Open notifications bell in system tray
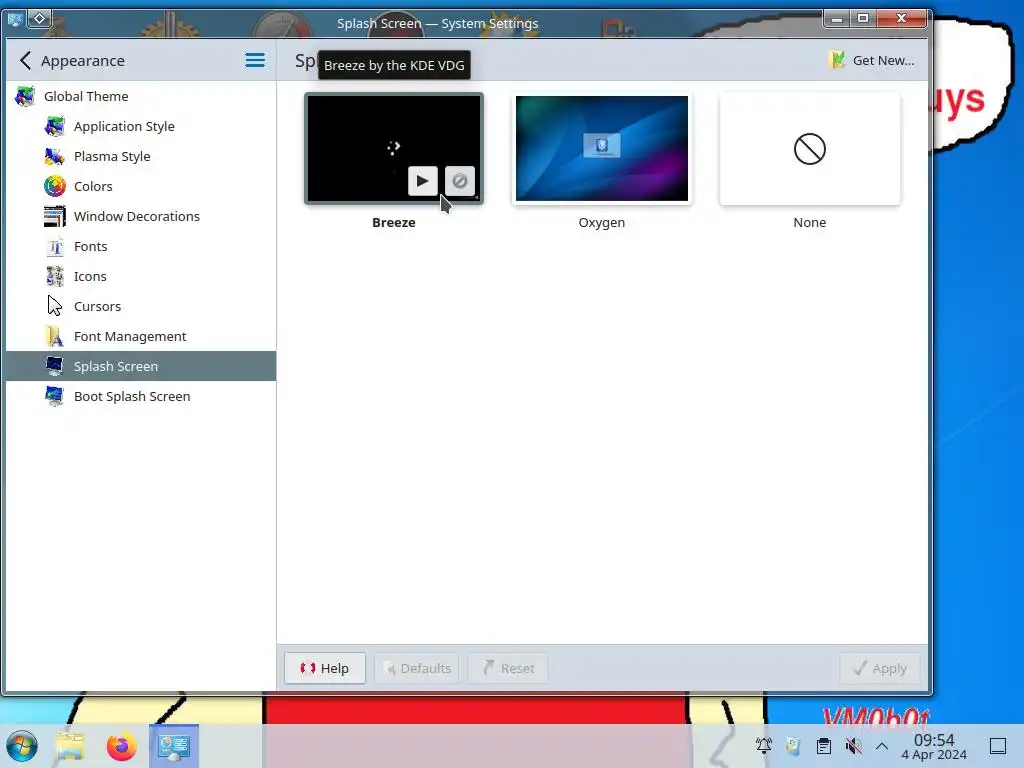Viewport: 1024px width, 768px height. tap(763, 746)
